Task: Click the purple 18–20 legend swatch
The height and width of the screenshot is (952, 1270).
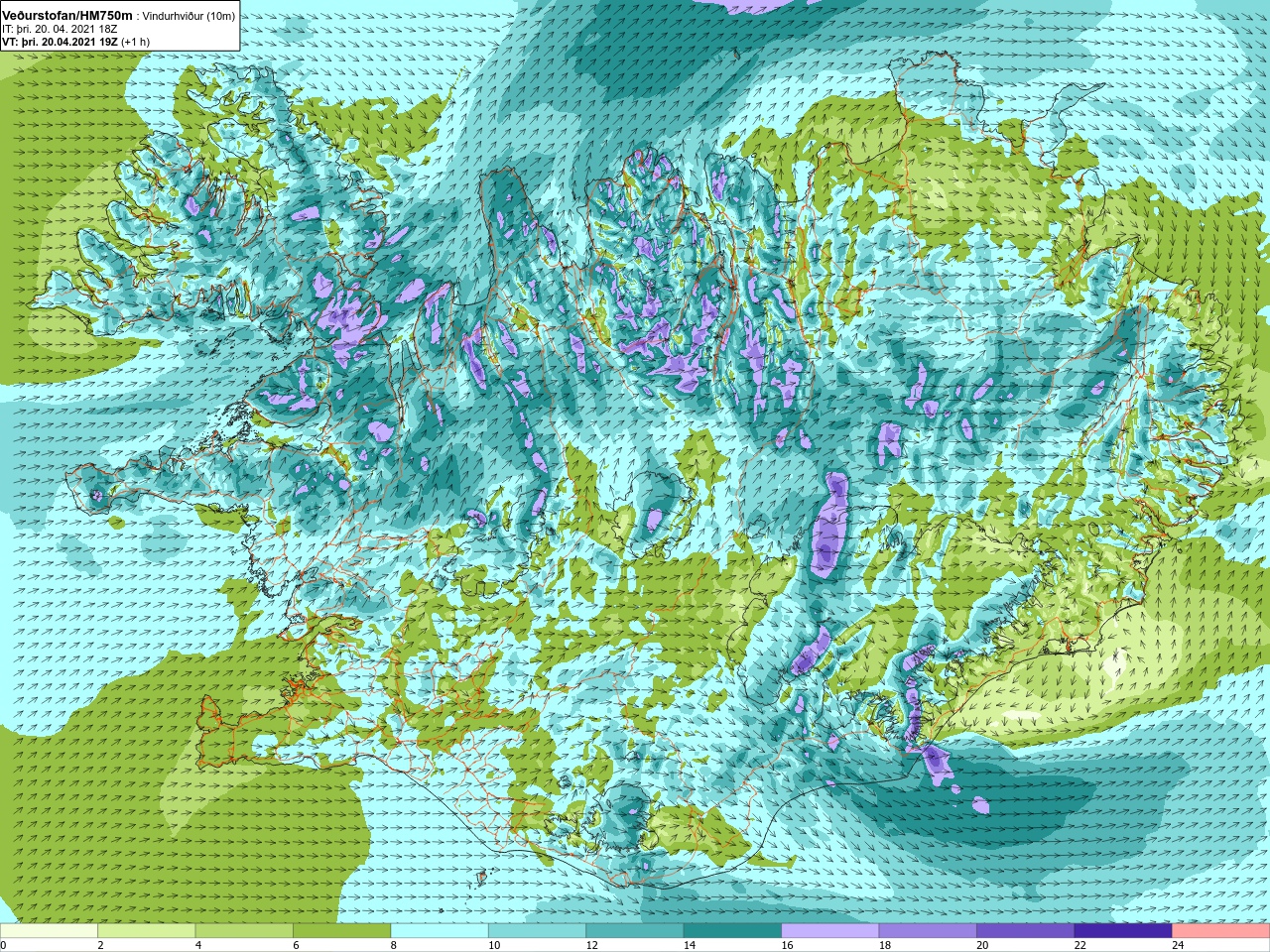Action: click(928, 931)
